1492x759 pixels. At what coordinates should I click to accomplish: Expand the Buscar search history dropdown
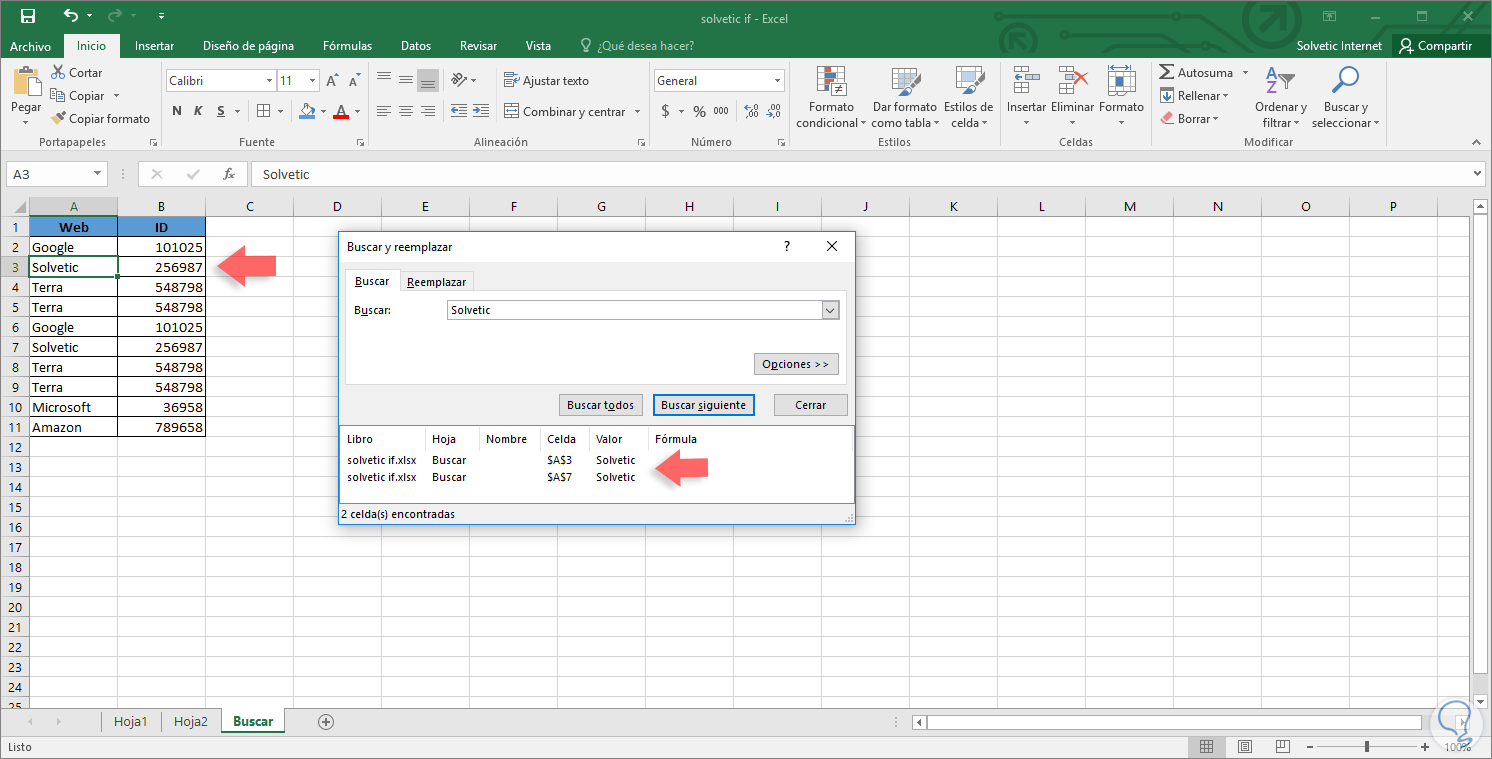pos(829,310)
